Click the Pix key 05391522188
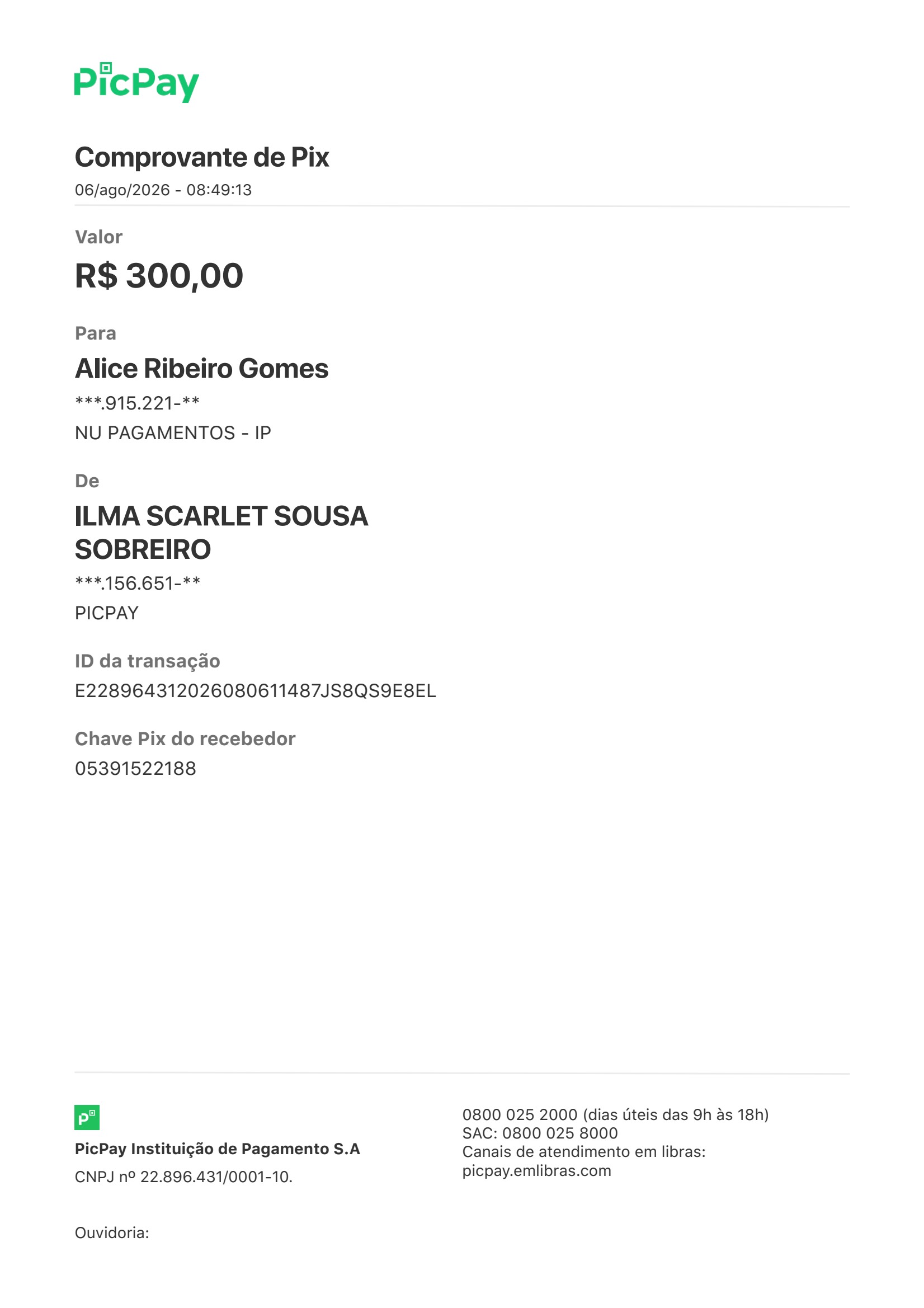The width and height of the screenshot is (924, 1308). 135,769
